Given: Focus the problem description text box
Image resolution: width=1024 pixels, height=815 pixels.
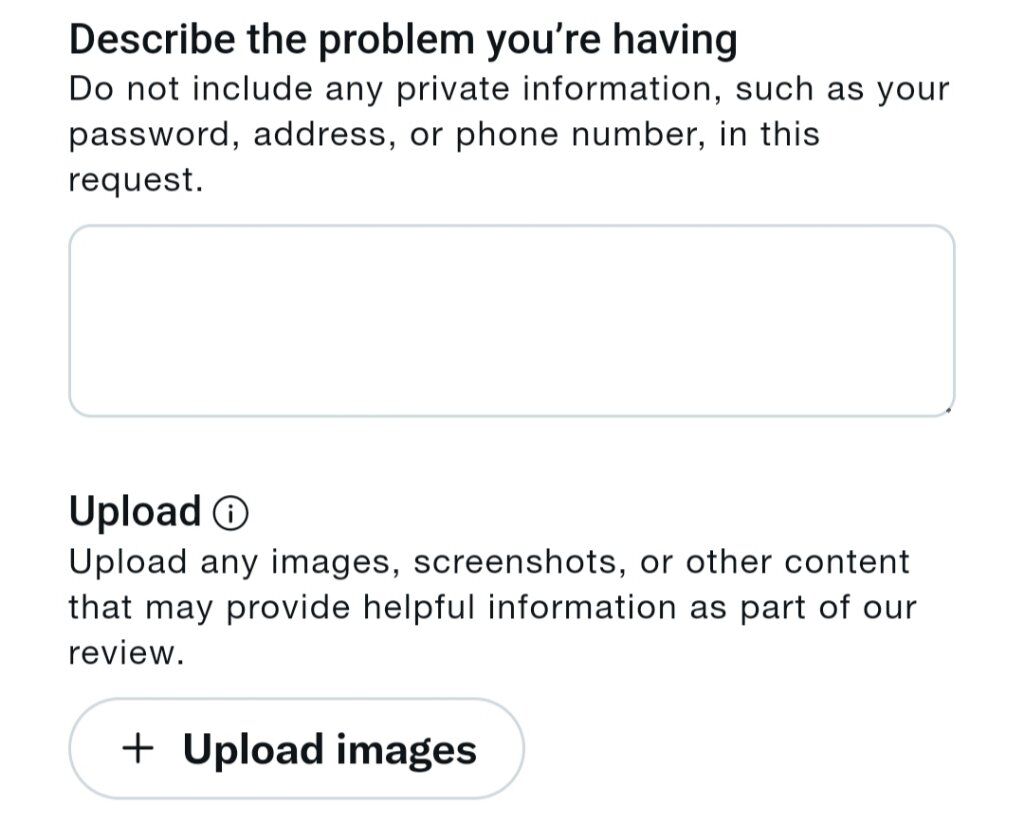Looking at the screenshot, I should pos(512,321).
